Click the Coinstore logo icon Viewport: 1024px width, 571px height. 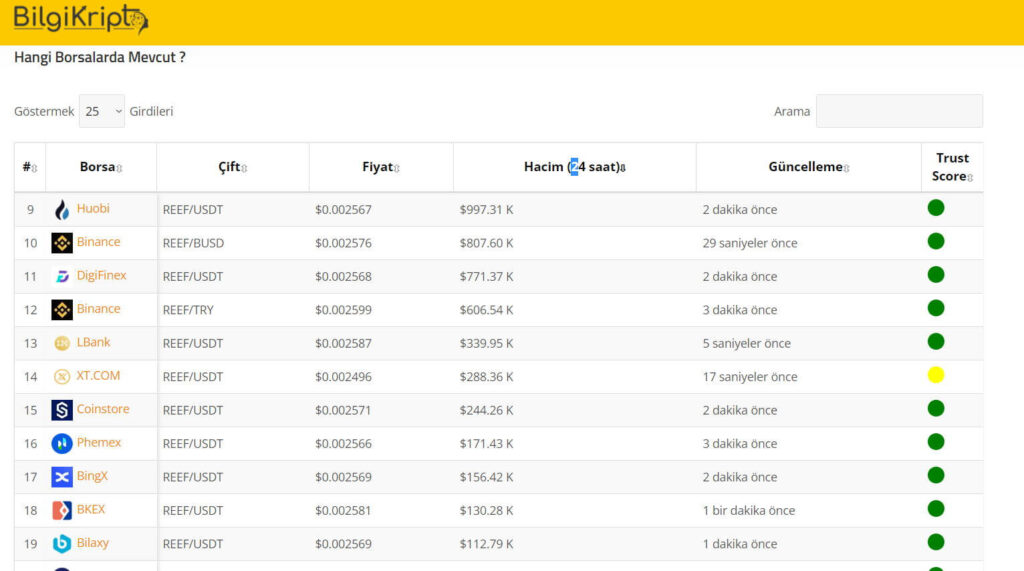[62, 410]
